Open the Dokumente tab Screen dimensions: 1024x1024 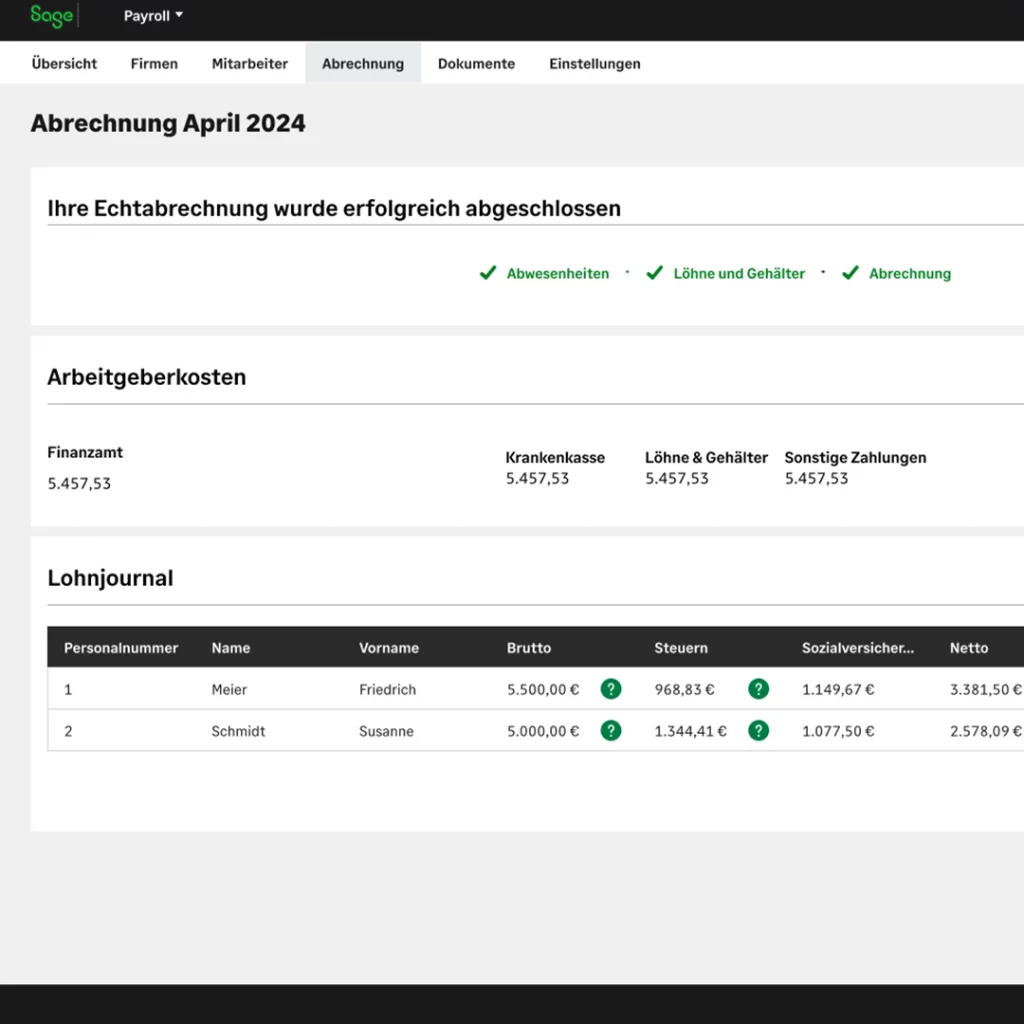476,63
